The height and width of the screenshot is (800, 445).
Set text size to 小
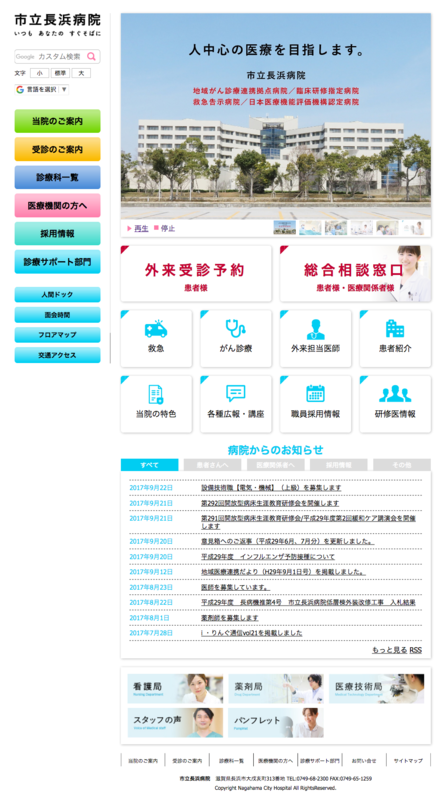pyautogui.click(x=39, y=73)
